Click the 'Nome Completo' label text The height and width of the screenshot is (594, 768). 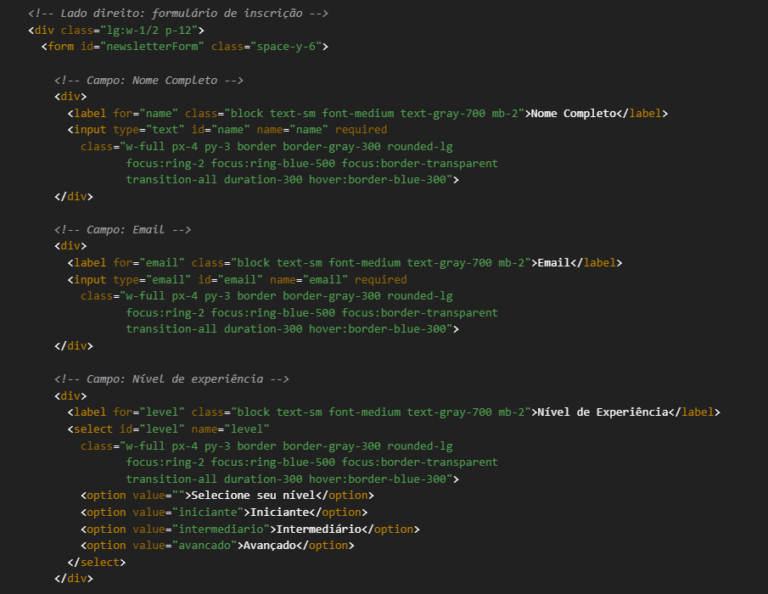coord(574,113)
